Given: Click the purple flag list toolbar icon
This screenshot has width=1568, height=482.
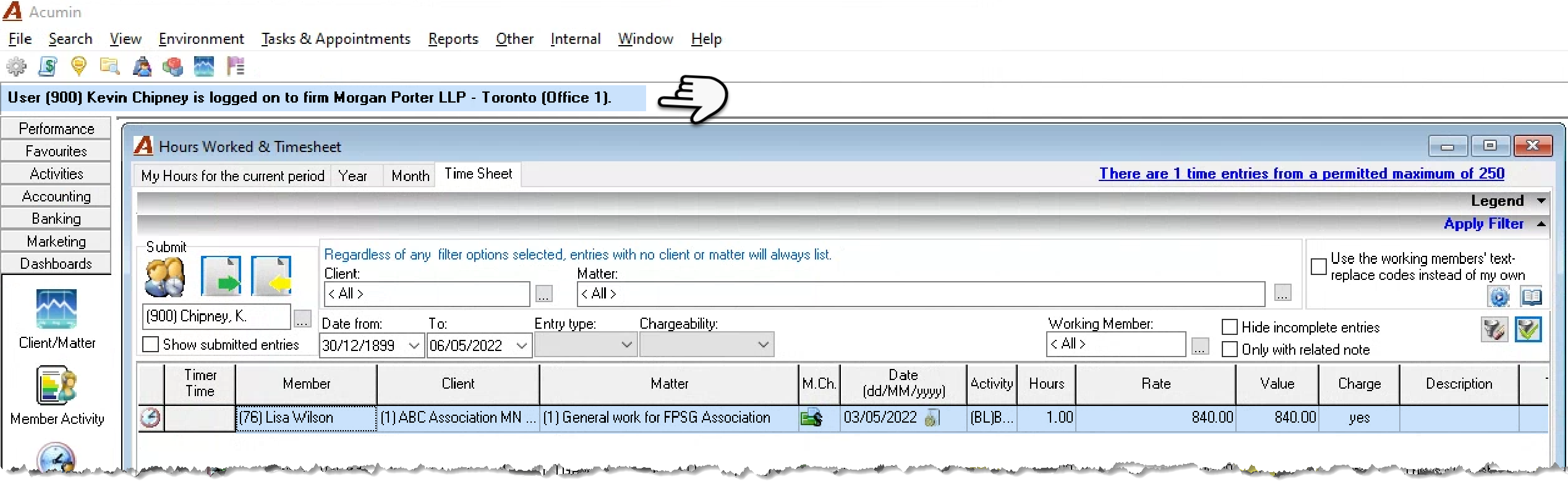Looking at the screenshot, I should (236, 66).
